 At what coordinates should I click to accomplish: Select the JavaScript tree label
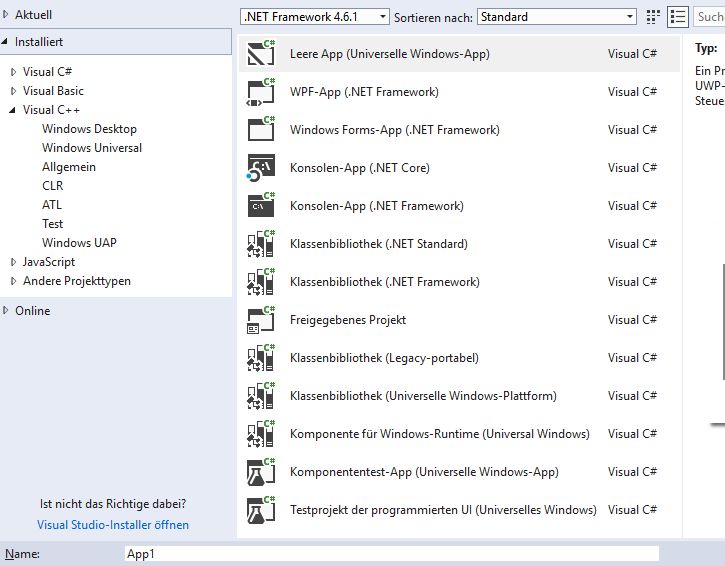tap(49, 262)
